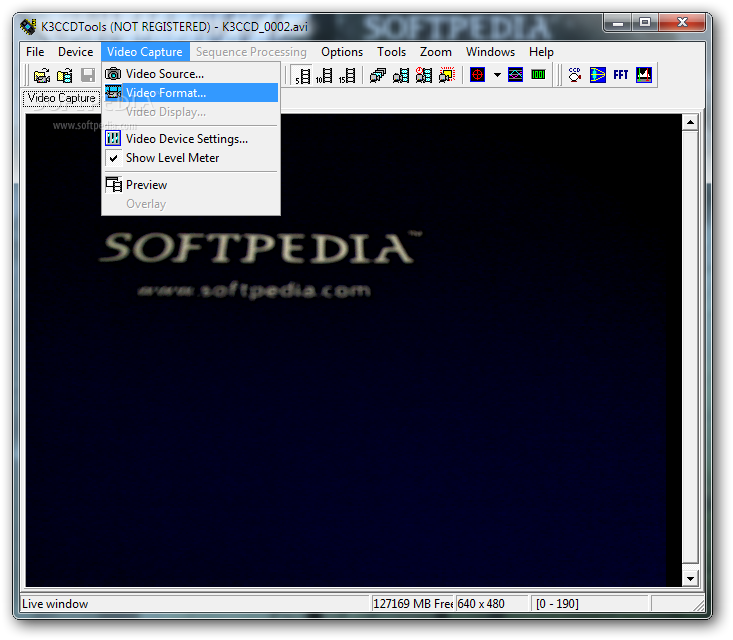733x640 pixels.
Task: Click the scroll down arrow
Action: pos(690,579)
